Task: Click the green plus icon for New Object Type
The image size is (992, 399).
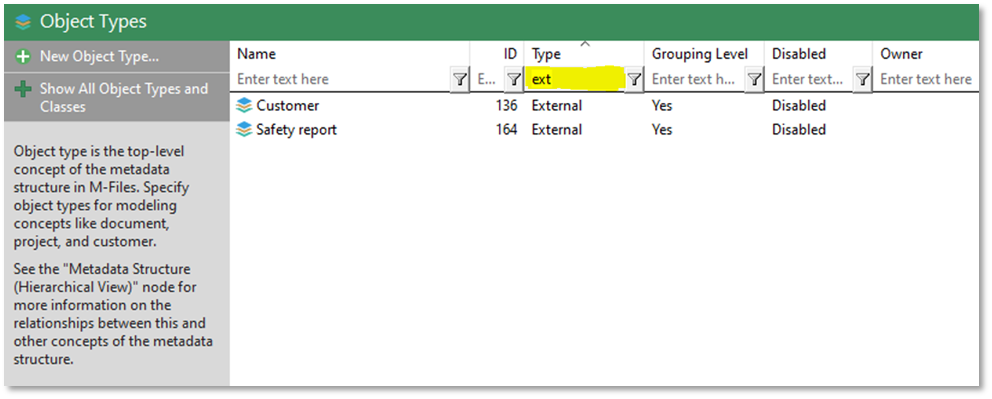Action: (23, 57)
